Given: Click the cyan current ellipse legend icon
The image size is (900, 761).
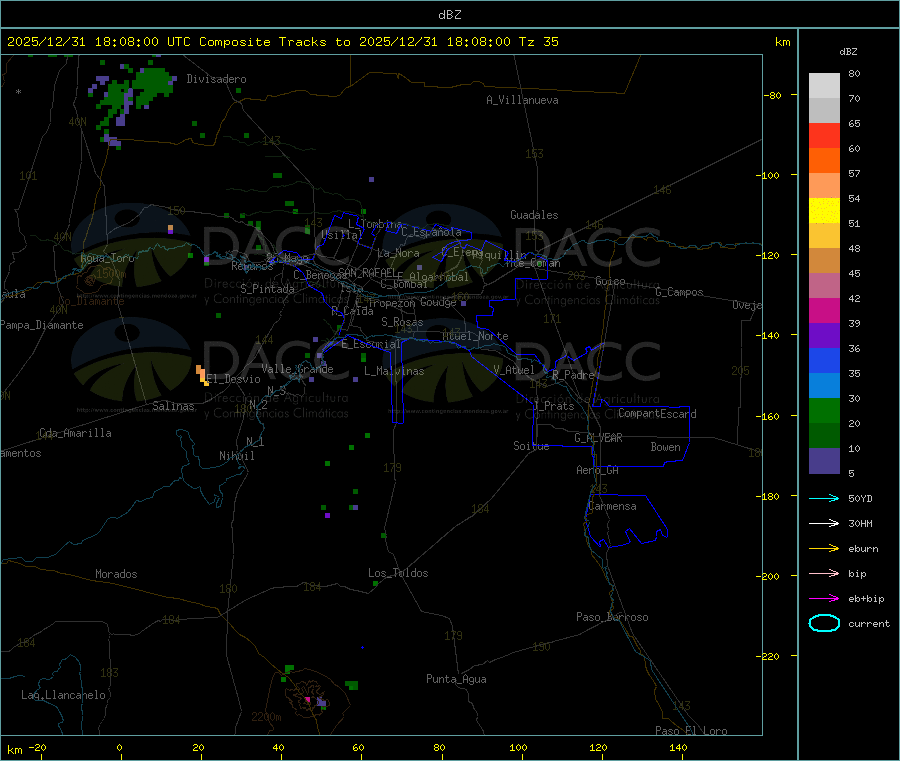Looking at the screenshot, I should point(824,623).
